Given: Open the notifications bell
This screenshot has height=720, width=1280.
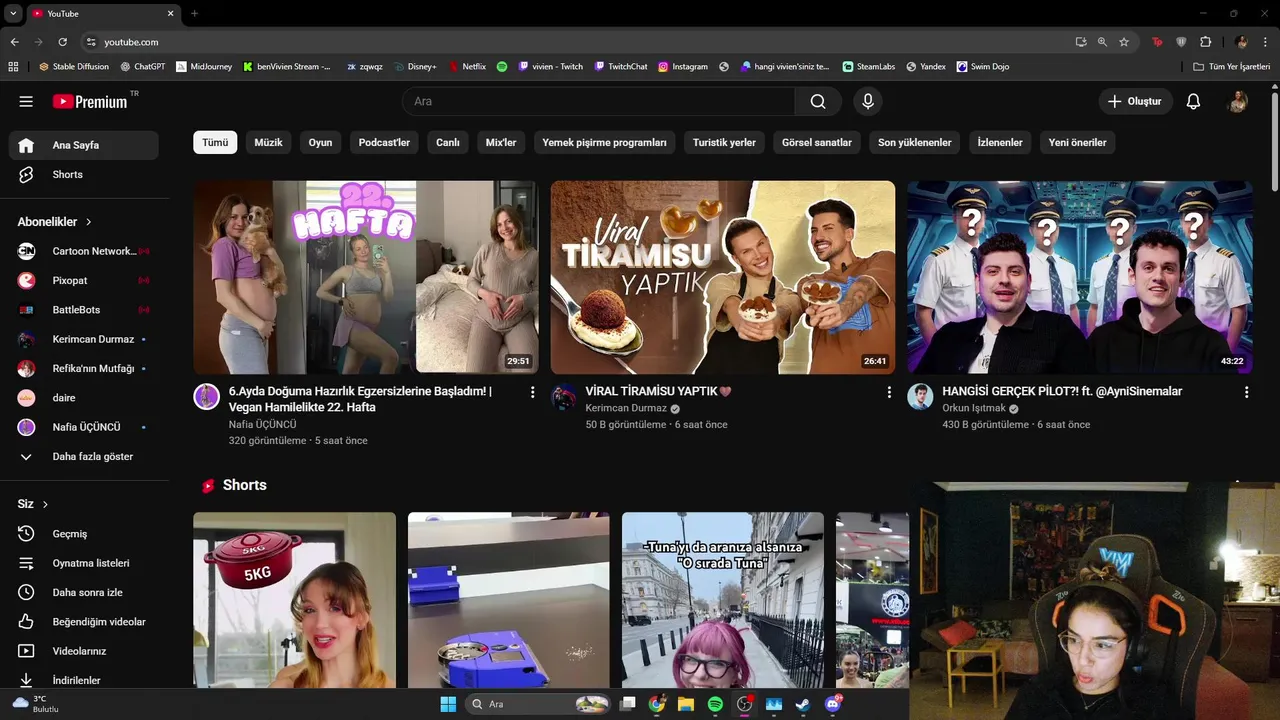Looking at the screenshot, I should 1193,101.
